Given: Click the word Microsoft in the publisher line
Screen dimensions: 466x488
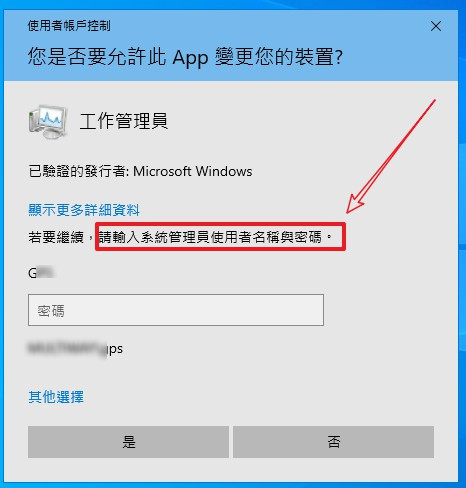Looking at the screenshot, I should 162,171.
